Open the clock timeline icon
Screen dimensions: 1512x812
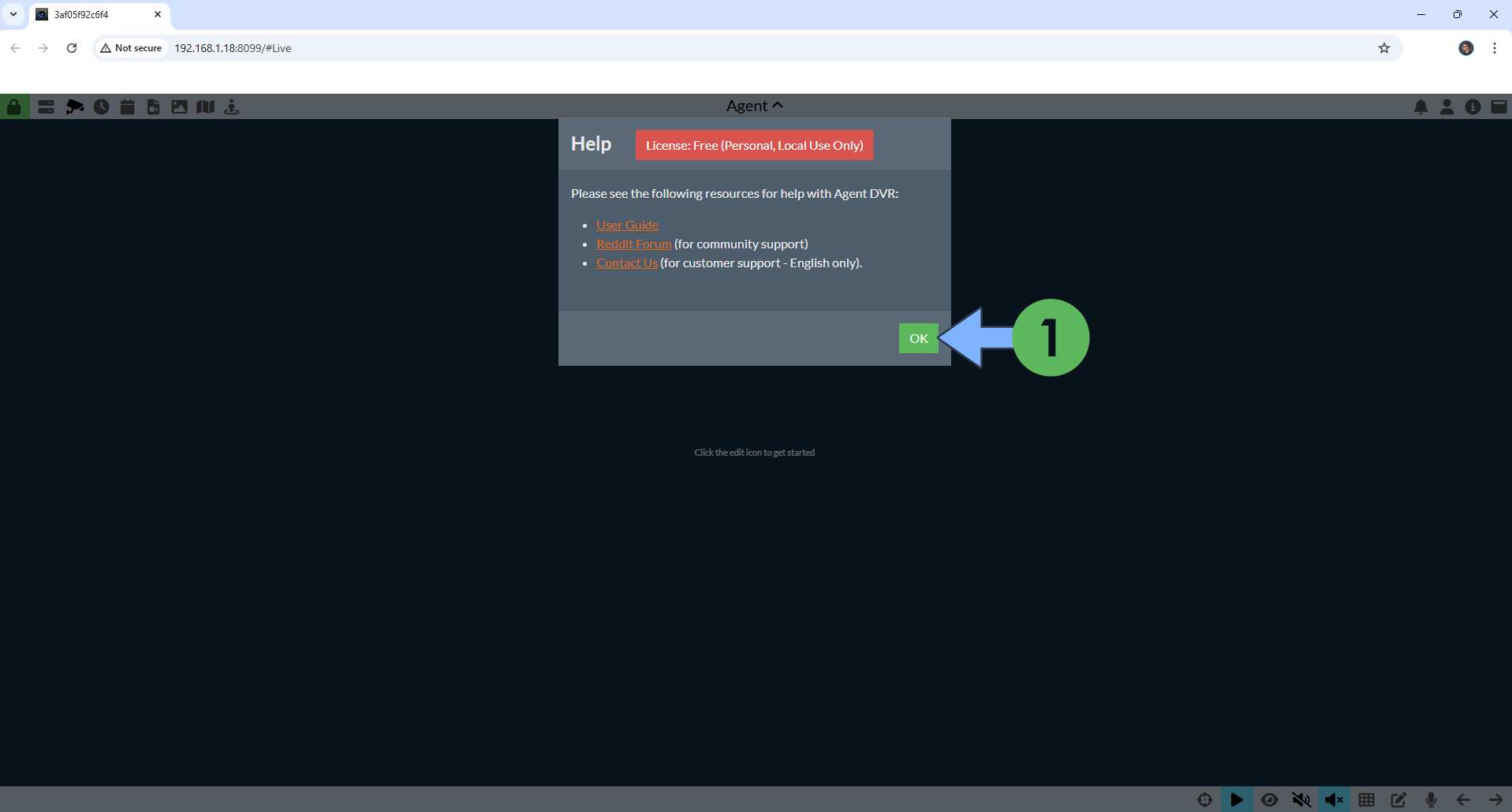click(101, 106)
